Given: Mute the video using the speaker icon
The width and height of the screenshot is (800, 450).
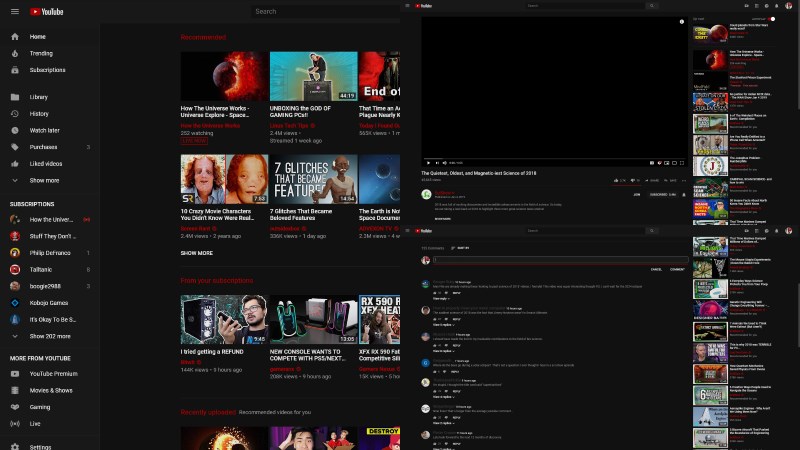Looking at the screenshot, I should pos(444,163).
